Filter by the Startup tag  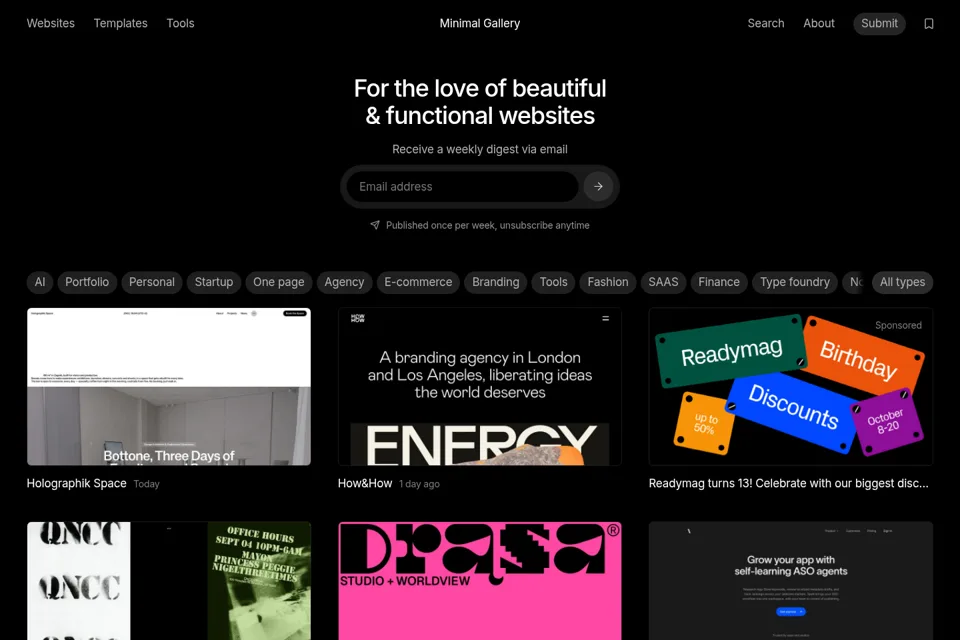click(214, 282)
